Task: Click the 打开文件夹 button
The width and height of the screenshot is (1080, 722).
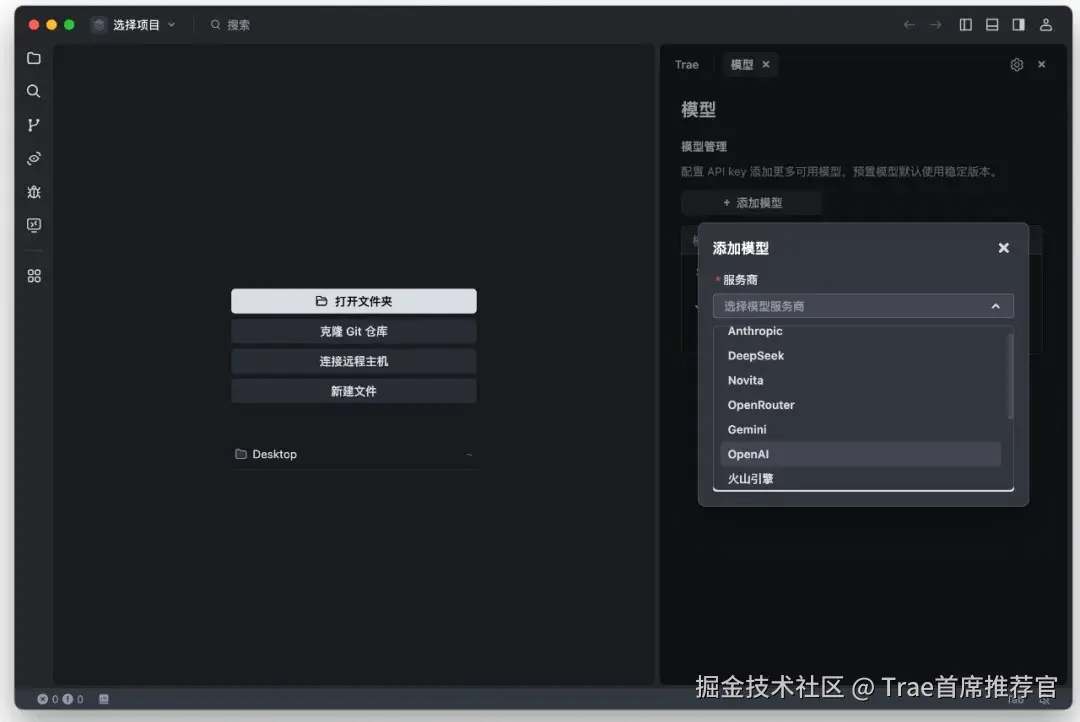Action: pos(353,301)
